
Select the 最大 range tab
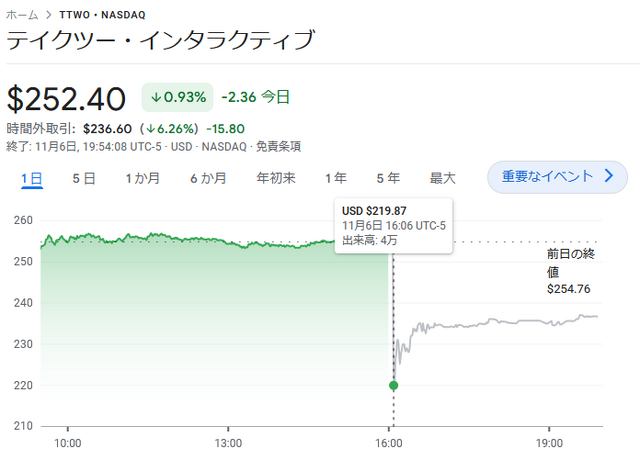click(x=442, y=178)
